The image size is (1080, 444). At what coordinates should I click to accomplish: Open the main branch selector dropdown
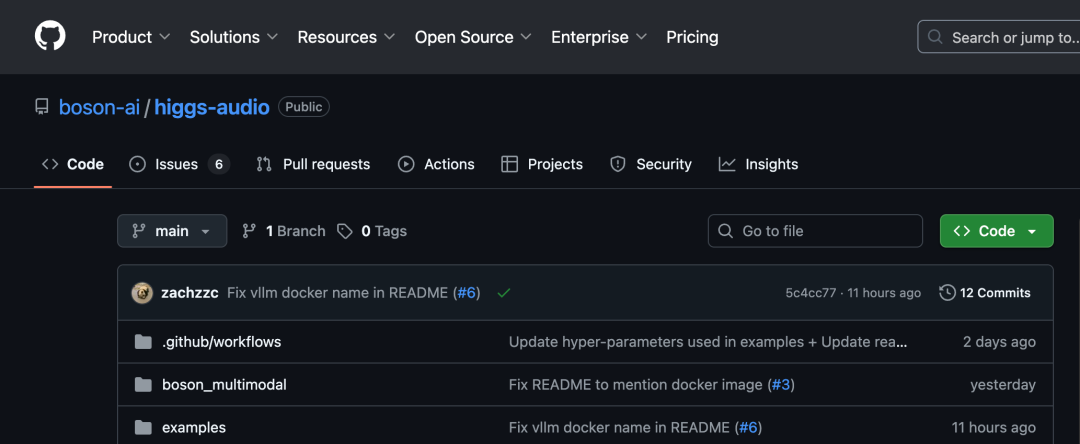click(172, 231)
